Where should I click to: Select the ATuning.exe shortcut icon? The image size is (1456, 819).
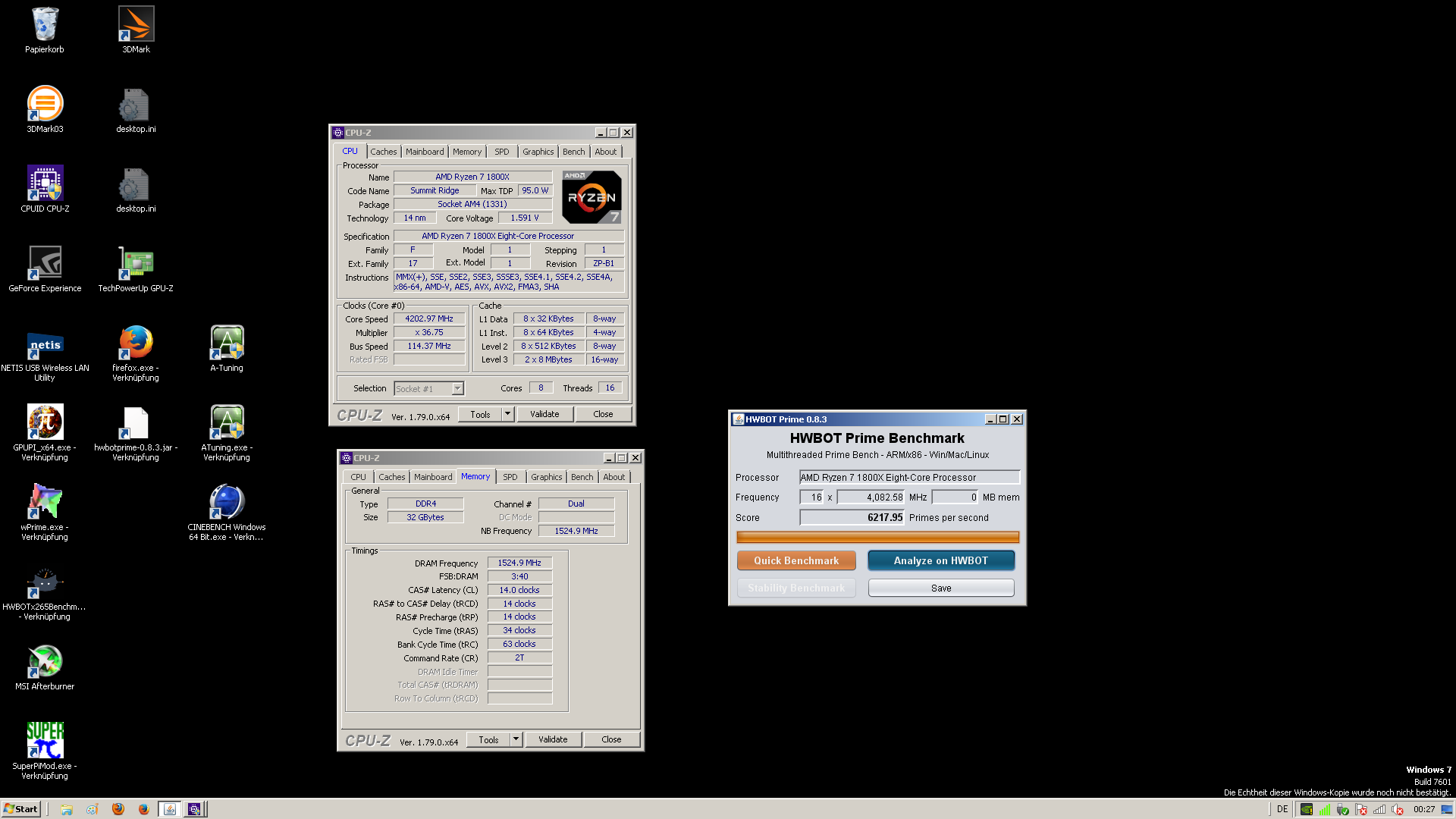[x=227, y=433]
